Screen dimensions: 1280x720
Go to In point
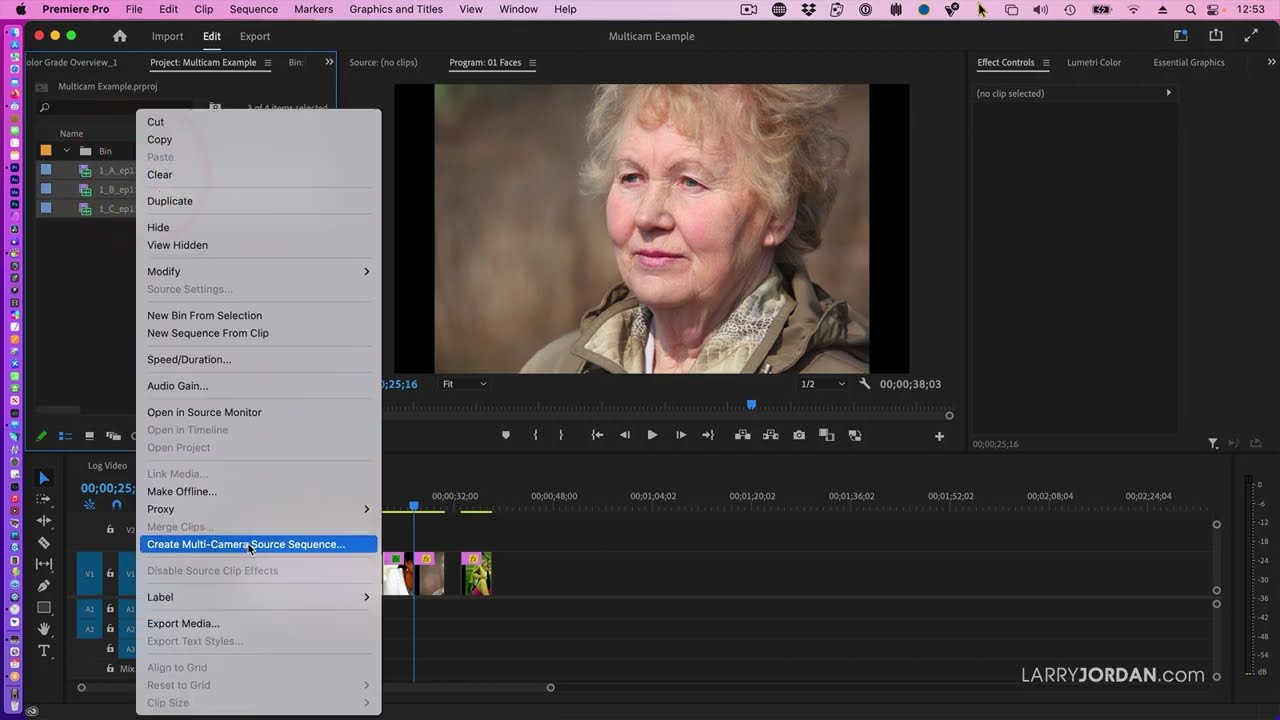(597, 435)
